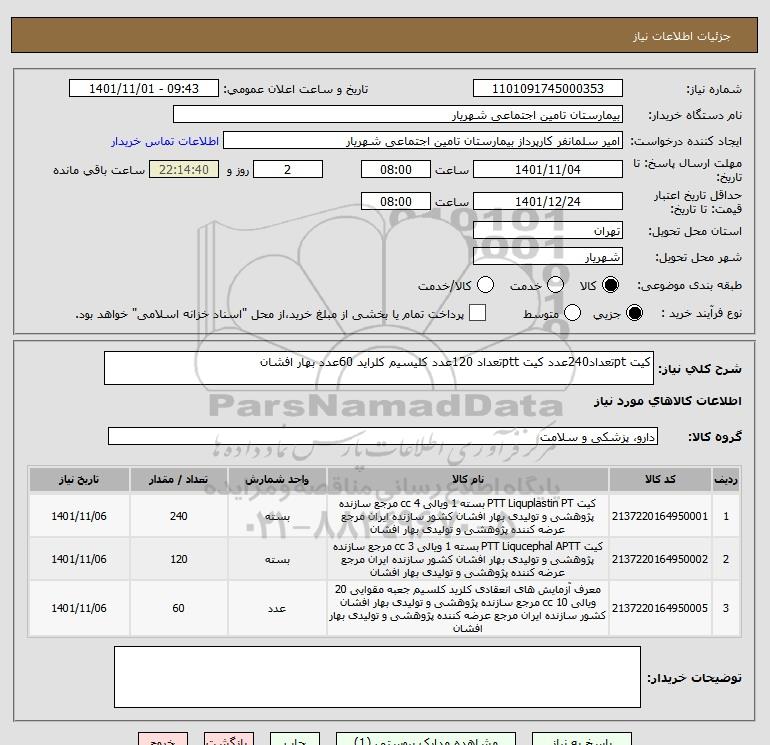The image size is (770, 745).
Task: Click the quantity cell 240
Action: click(x=179, y=516)
